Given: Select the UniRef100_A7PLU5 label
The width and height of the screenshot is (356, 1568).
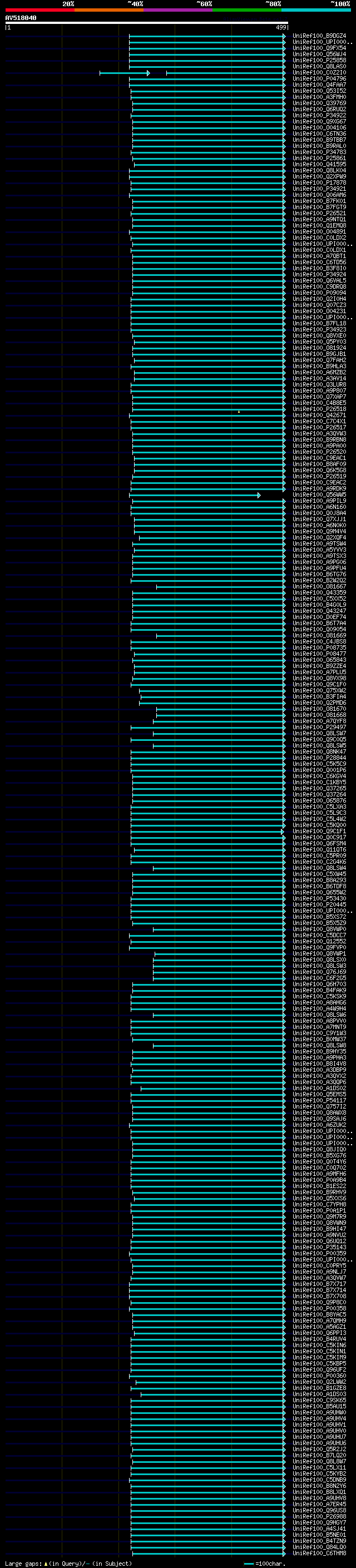Looking at the screenshot, I should 319,672.
